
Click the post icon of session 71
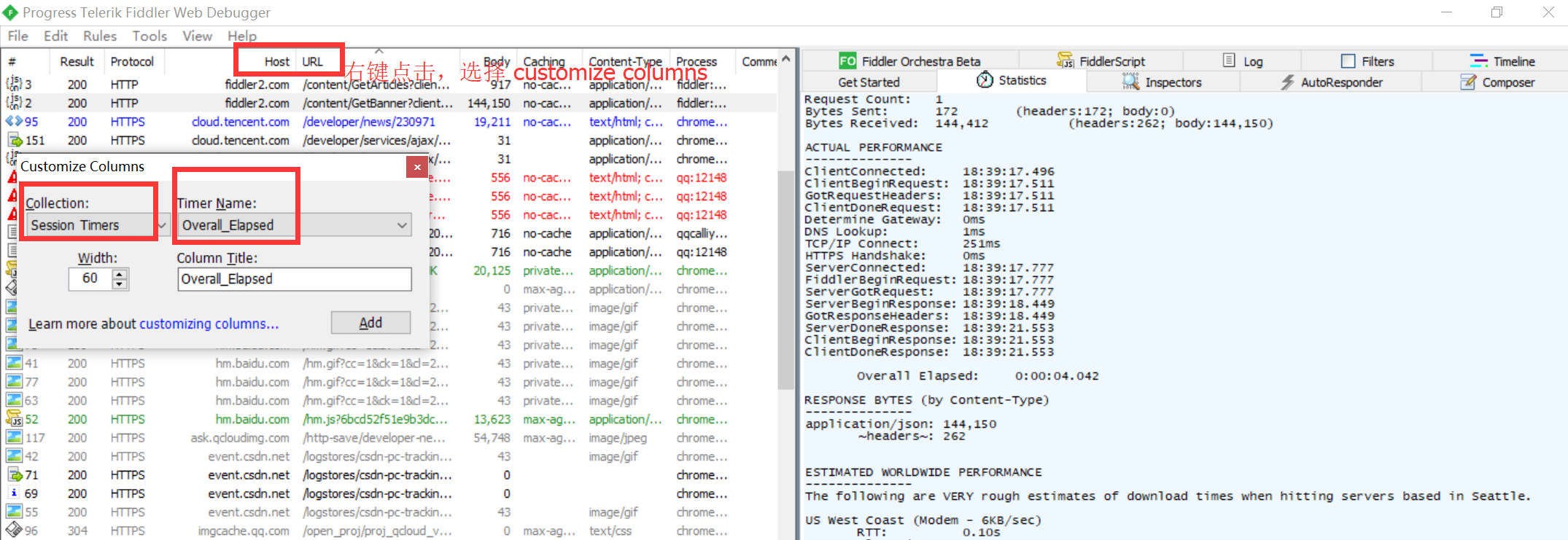(15, 474)
